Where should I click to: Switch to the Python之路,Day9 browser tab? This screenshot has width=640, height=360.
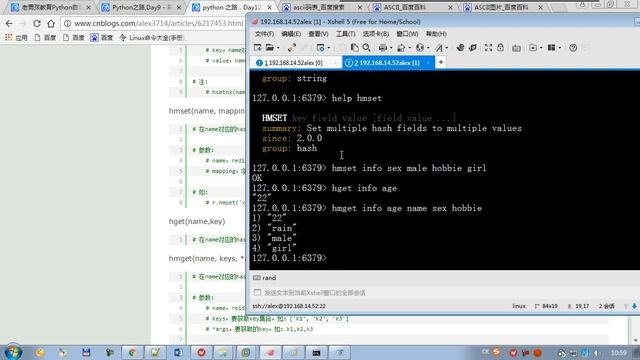tap(141, 7)
